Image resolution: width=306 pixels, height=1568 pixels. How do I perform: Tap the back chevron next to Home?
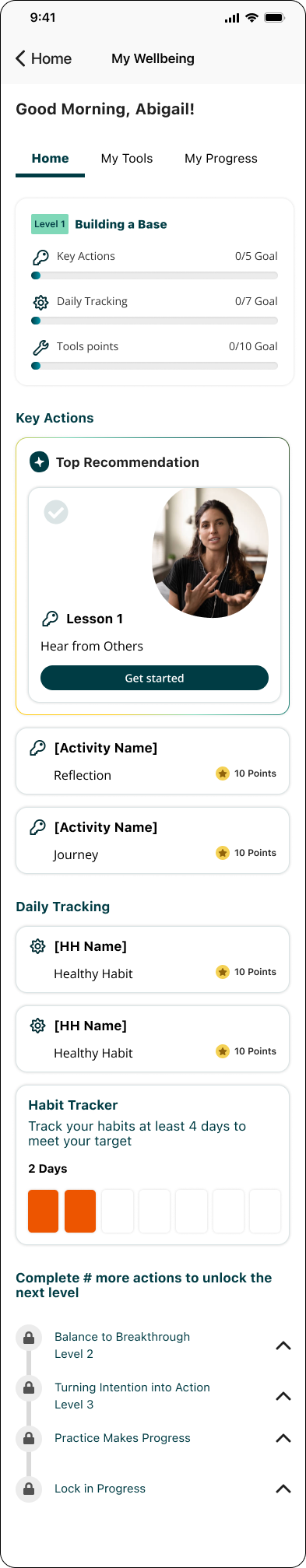point(21,58)
